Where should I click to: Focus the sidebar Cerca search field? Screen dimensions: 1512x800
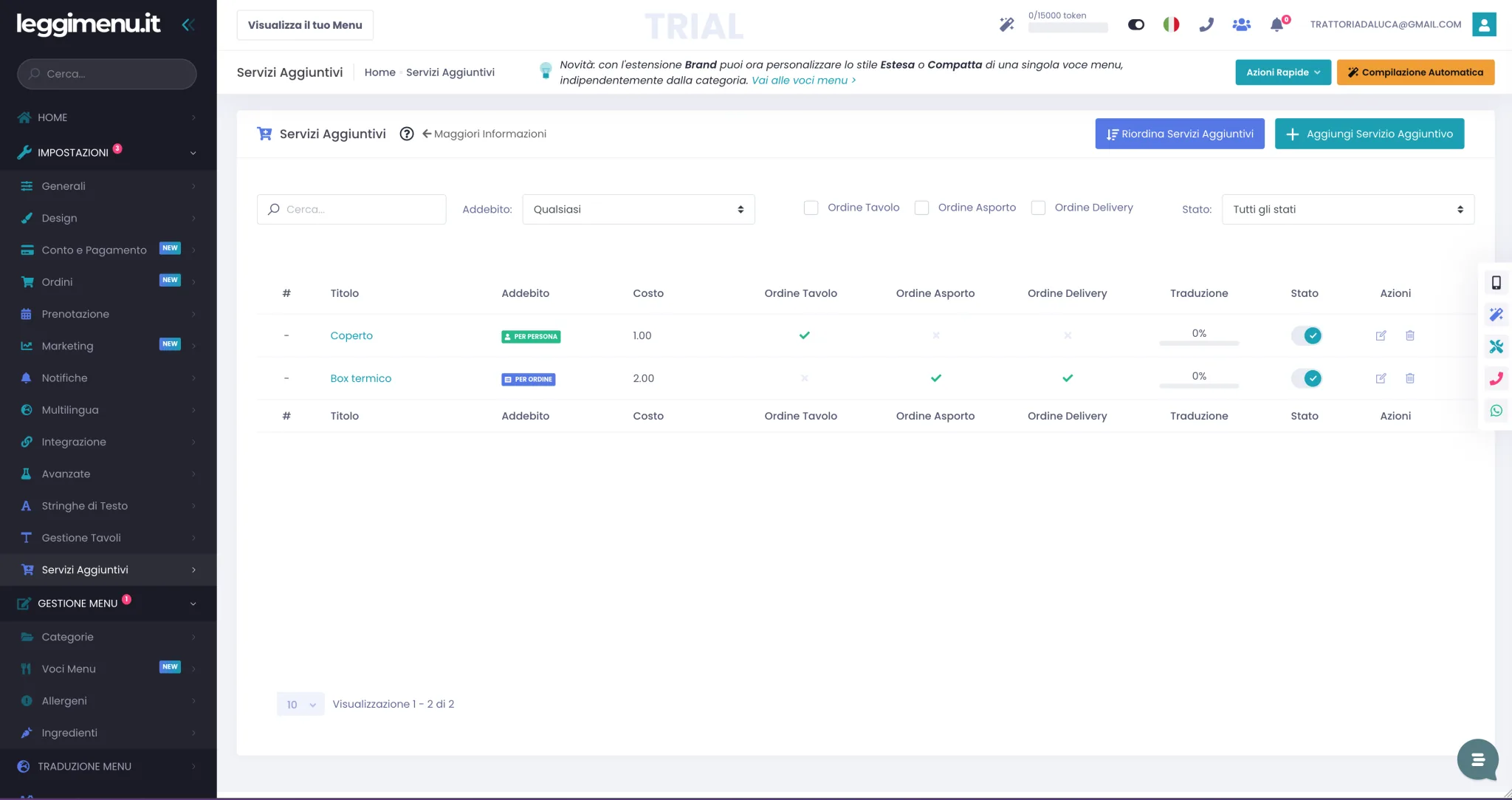(107, 74)
